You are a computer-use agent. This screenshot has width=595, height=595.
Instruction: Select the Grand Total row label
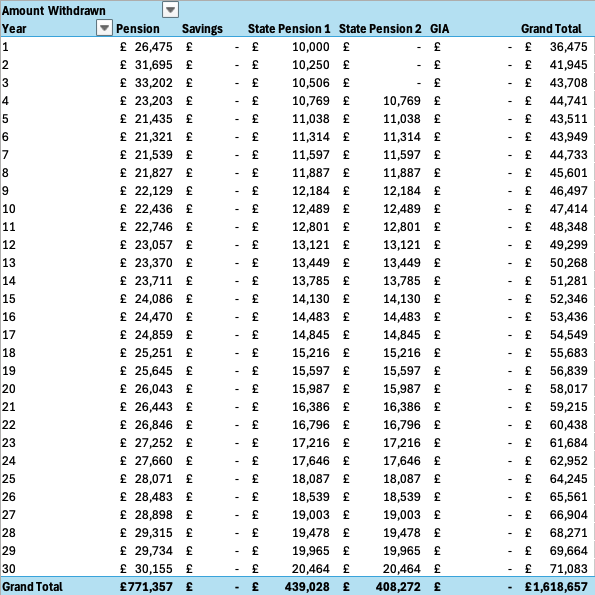point(32,587)
